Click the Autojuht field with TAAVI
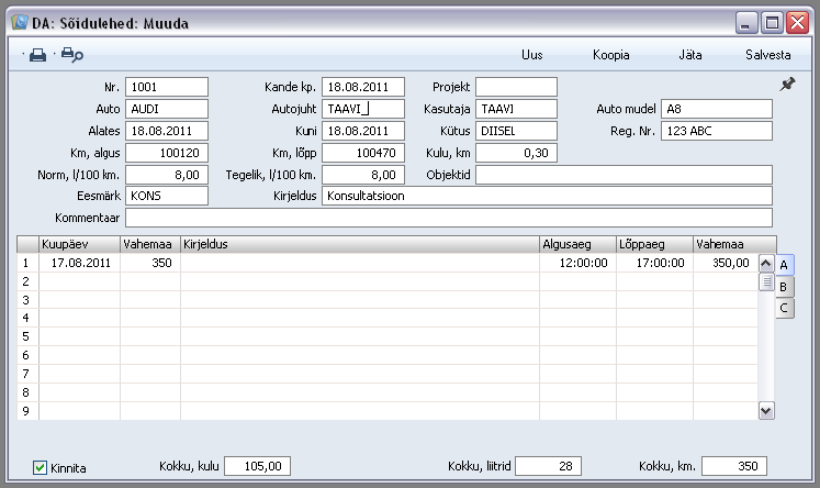The image size is (820, 488). click(x=363, y=109)
